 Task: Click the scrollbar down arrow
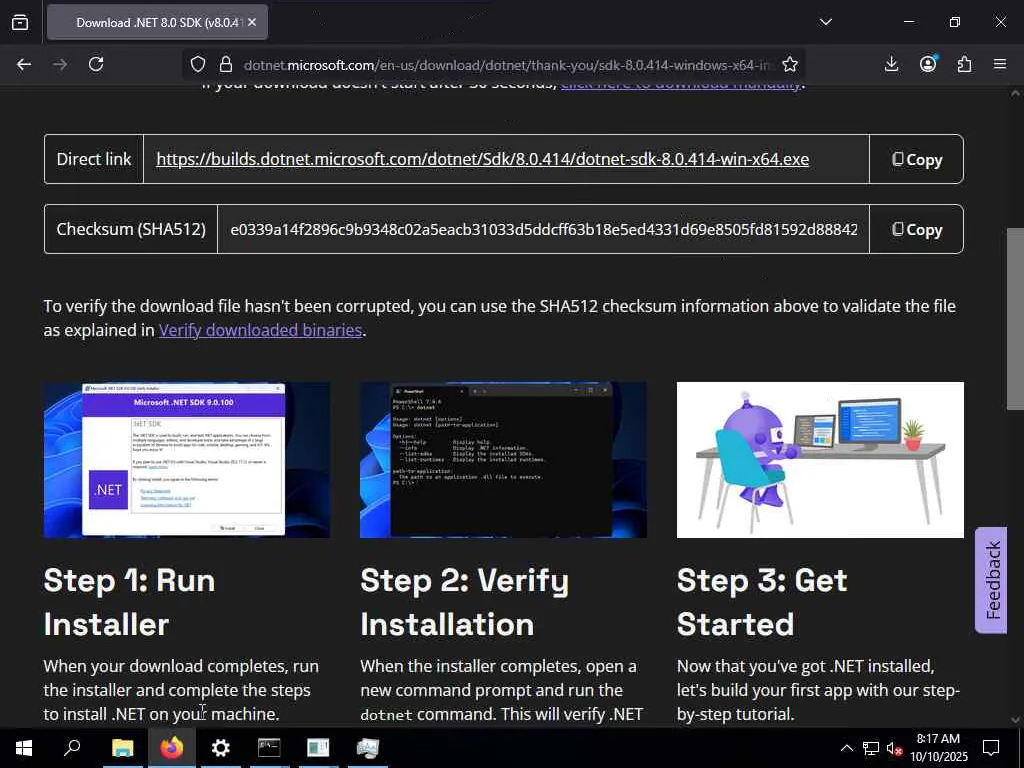1014,719
